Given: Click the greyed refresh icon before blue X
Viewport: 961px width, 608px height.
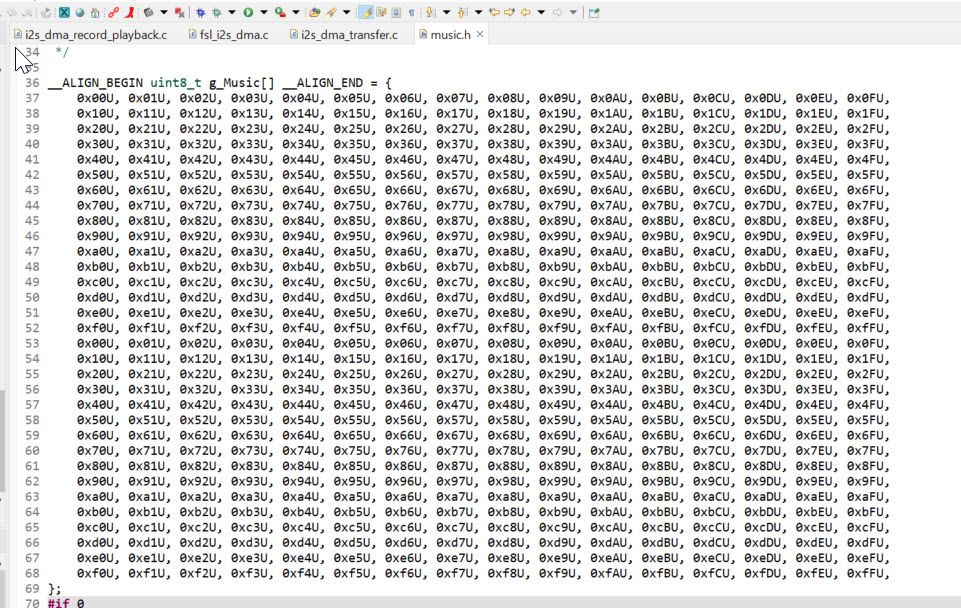Looking at the screenshot, I should (x=46, y=12).
